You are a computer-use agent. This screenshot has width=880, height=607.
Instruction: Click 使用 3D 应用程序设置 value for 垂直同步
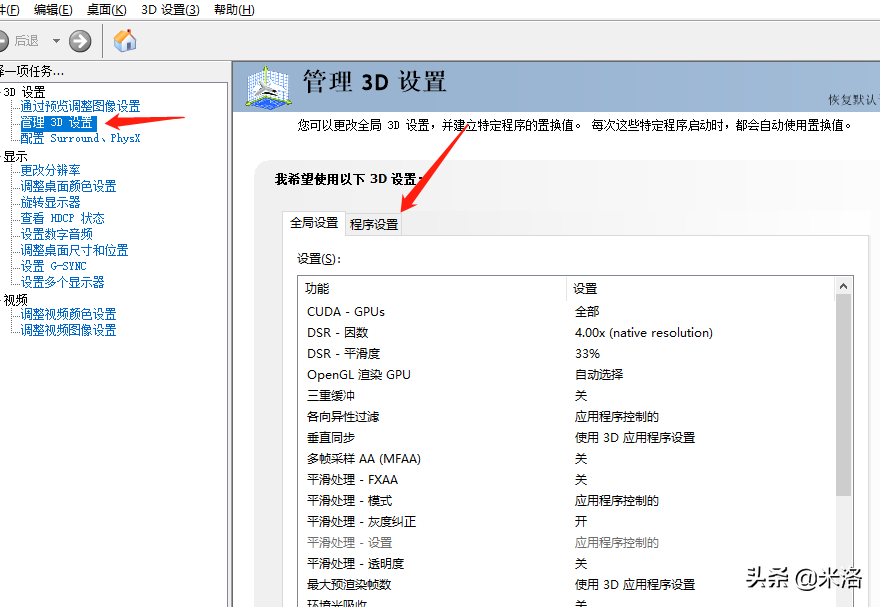tap(635, 438)
